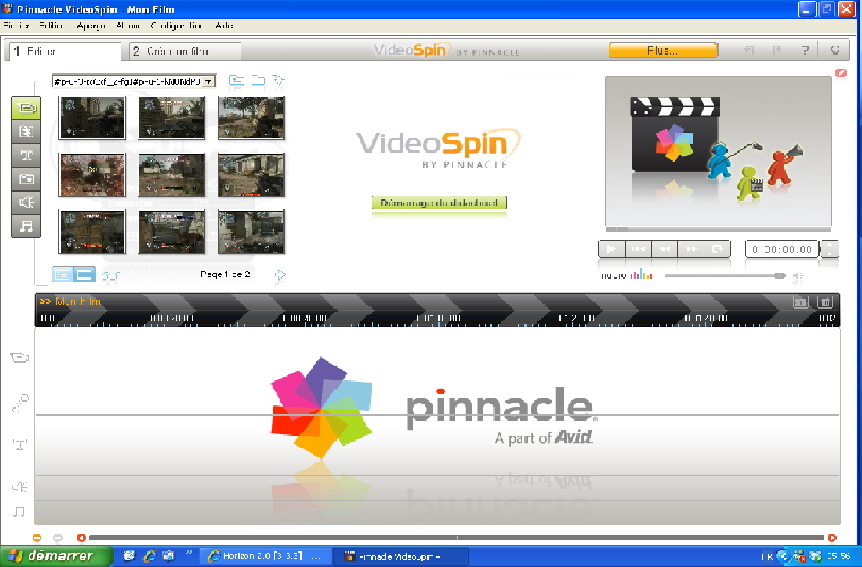This screenshot has height=567, width=862.
Task: Click the fast forward button in player
Action: [x=691, y=249]
